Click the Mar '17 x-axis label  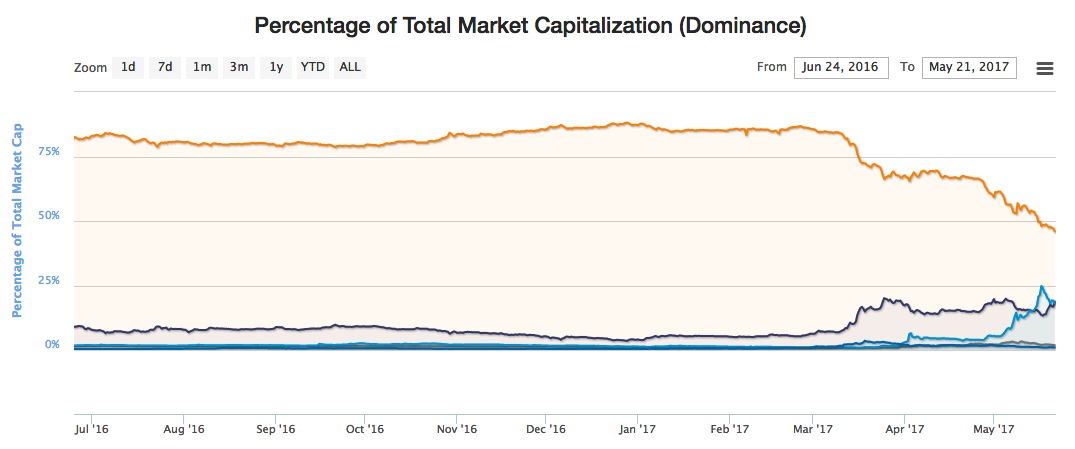813,429
